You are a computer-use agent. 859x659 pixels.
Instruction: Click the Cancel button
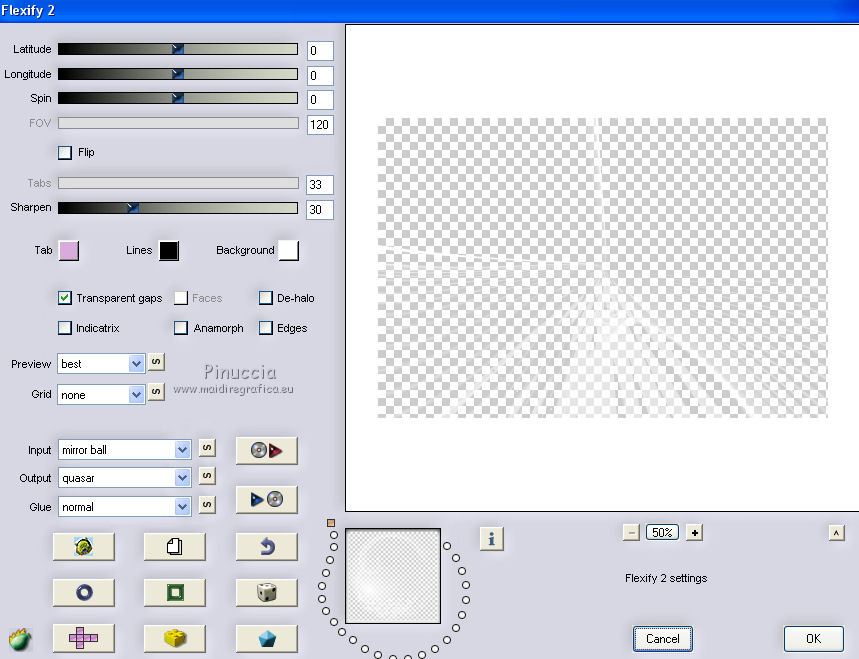[662, 639]
